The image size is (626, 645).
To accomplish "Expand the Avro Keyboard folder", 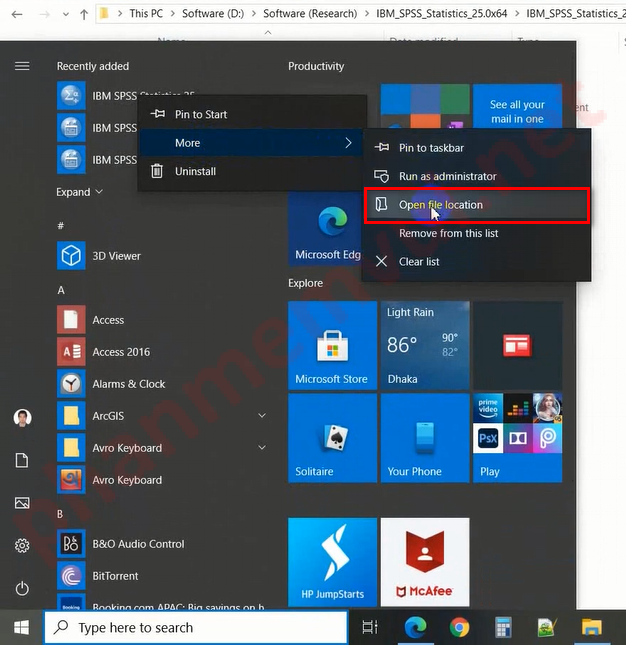I will (x=262, y=448).
